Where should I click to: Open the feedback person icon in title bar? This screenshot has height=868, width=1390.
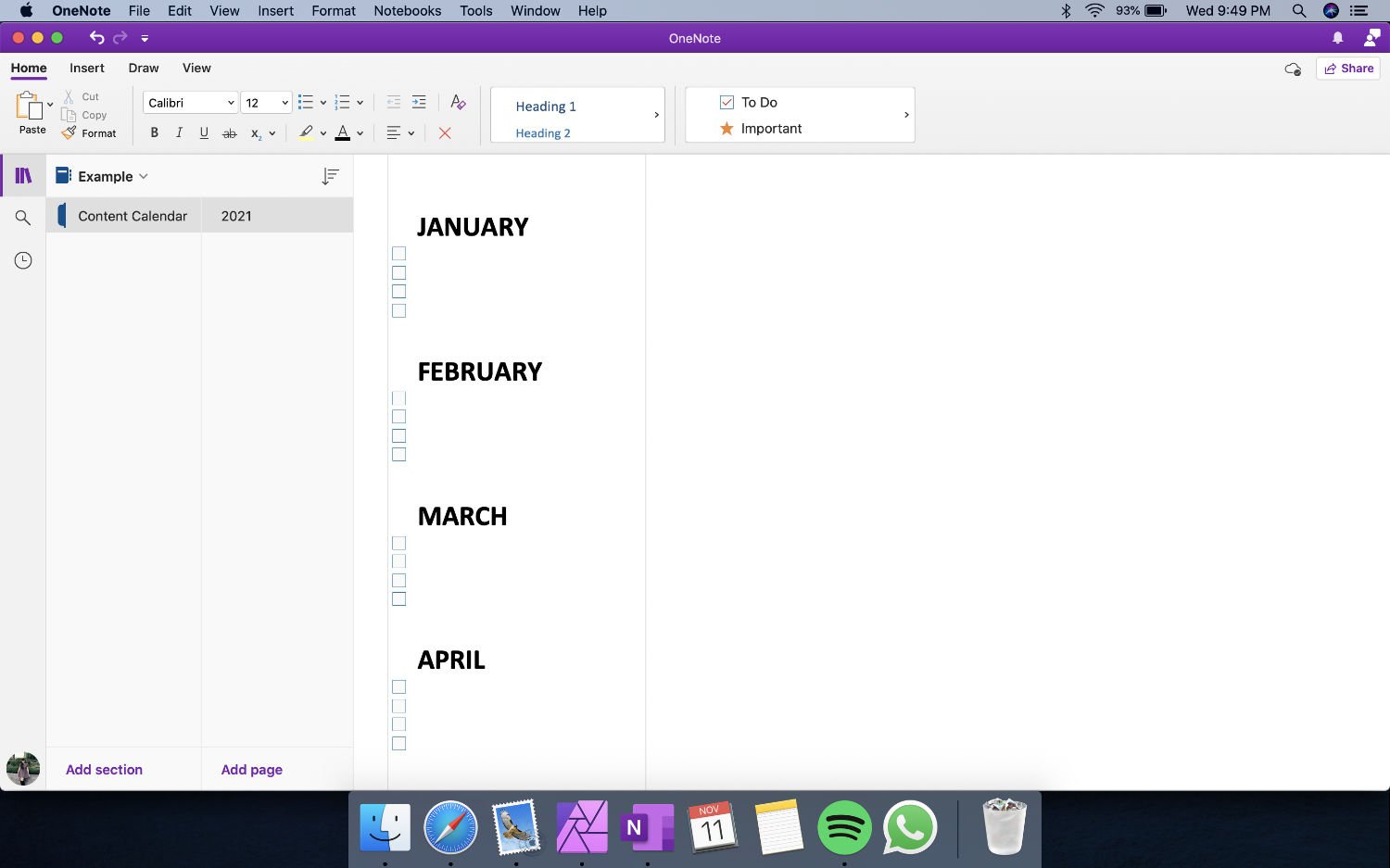1372,37
